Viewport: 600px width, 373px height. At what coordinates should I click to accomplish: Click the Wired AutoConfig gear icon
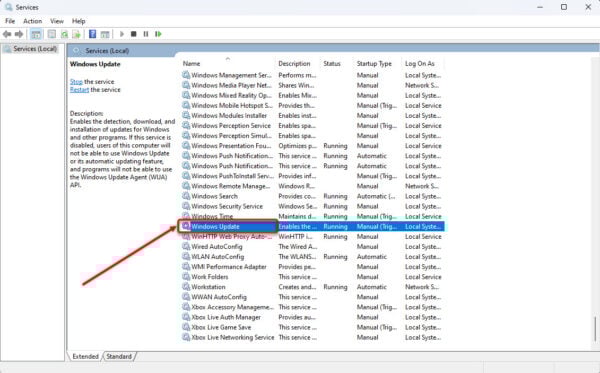pyautogui.click(x=186, y=246)
